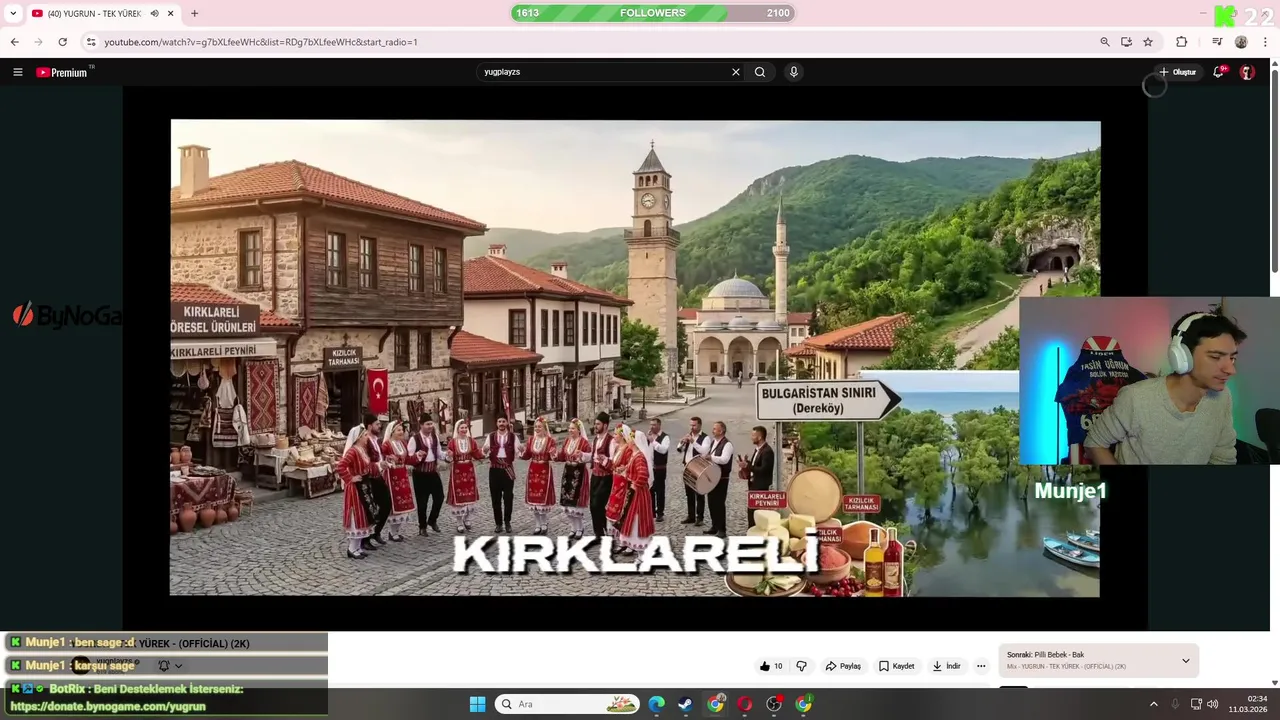
Task: Go forward with the browser forward arrow
Action: (x=38, y=42)
